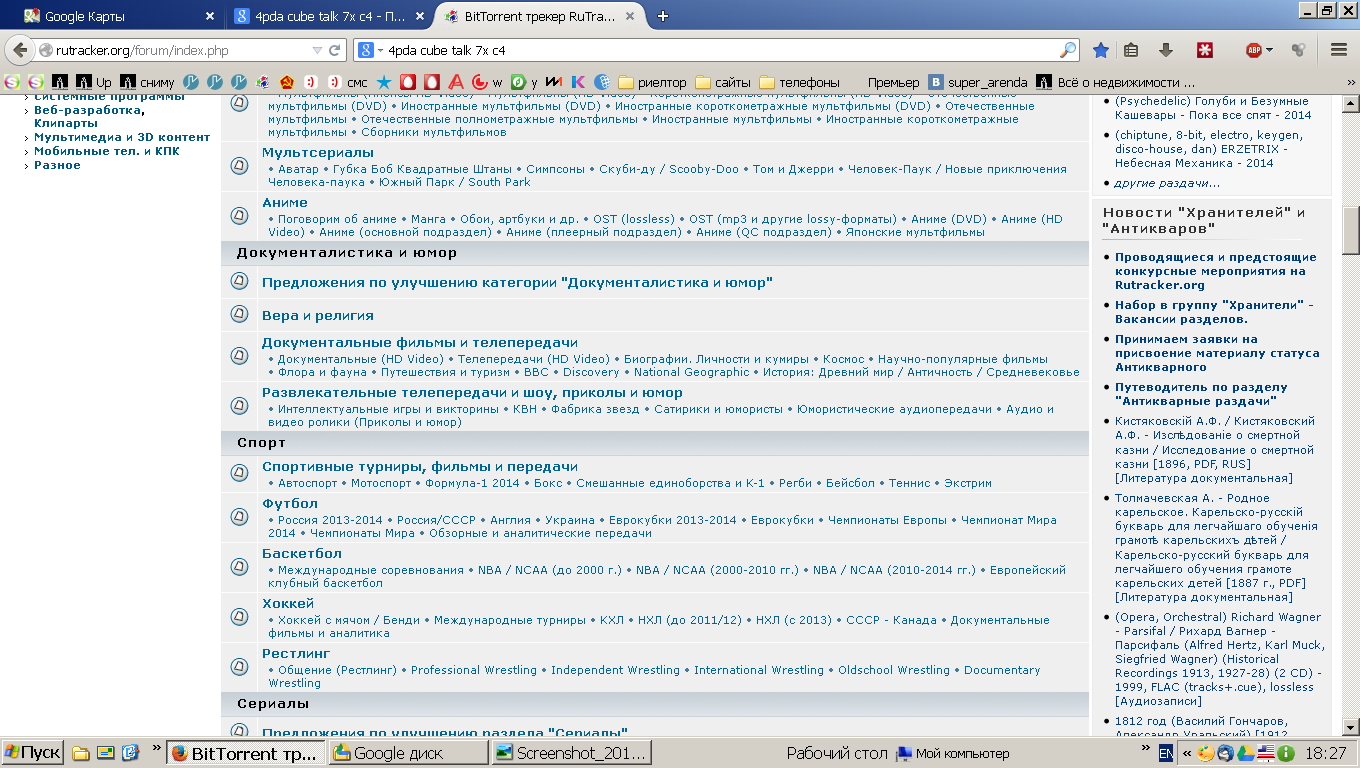Open Adblock Plus dropdown arrow
The image size is (1360, 768).
[1269, 50]
